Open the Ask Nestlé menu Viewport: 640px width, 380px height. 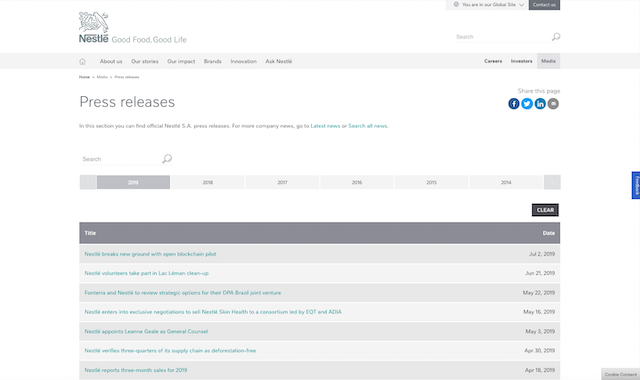click(279, 61)
